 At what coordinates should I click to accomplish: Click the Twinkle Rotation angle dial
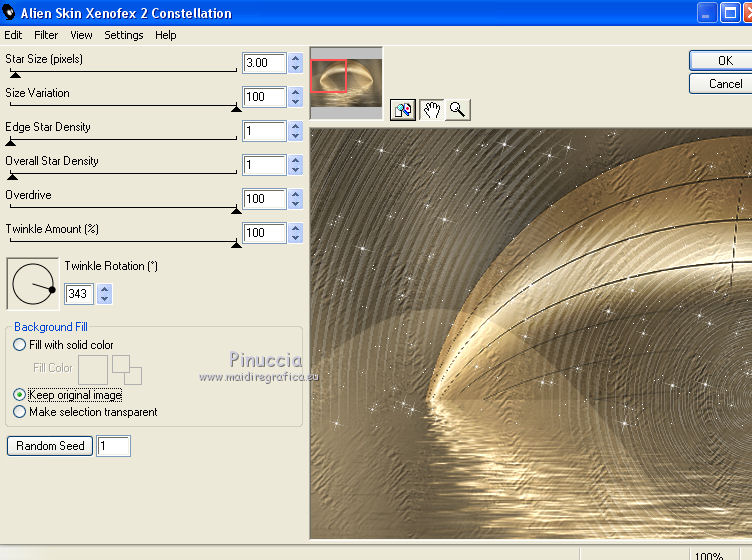point(33,284)
